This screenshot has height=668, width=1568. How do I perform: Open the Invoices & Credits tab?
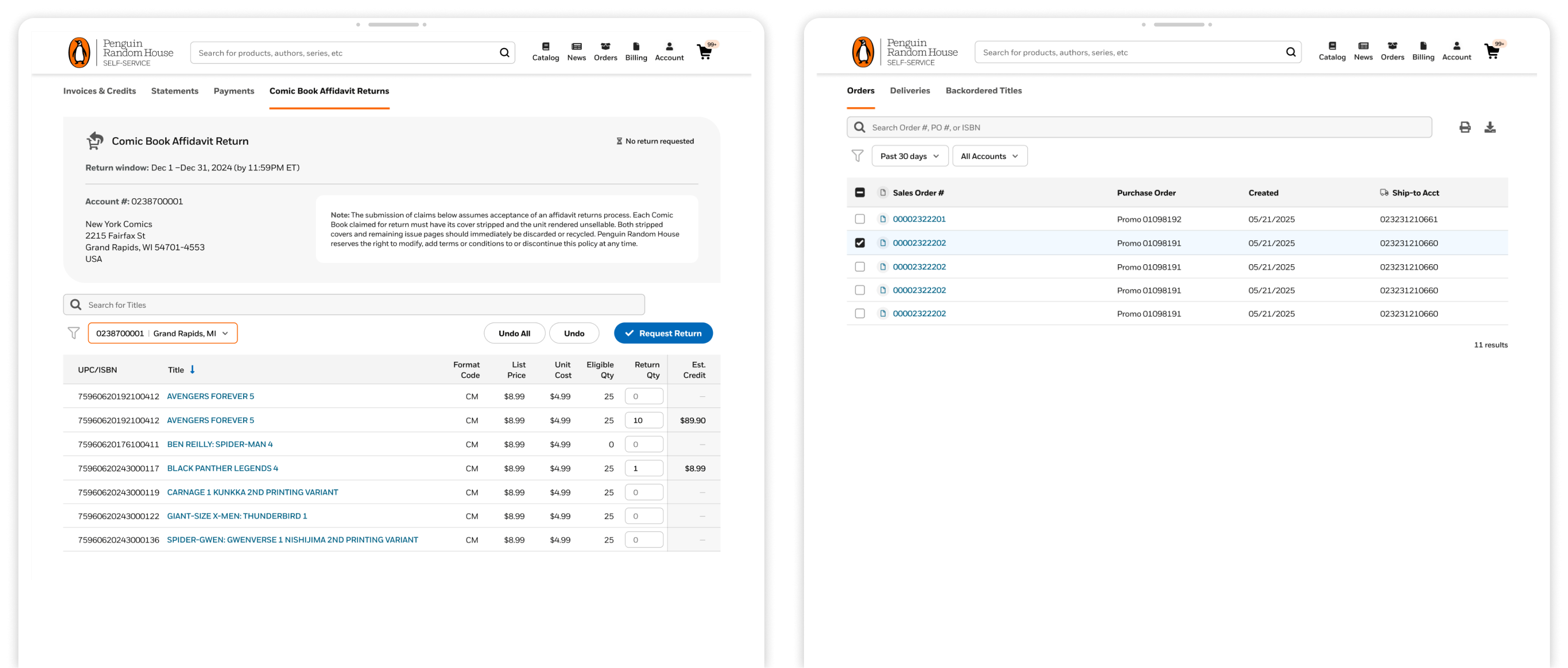tap(99, 92)
